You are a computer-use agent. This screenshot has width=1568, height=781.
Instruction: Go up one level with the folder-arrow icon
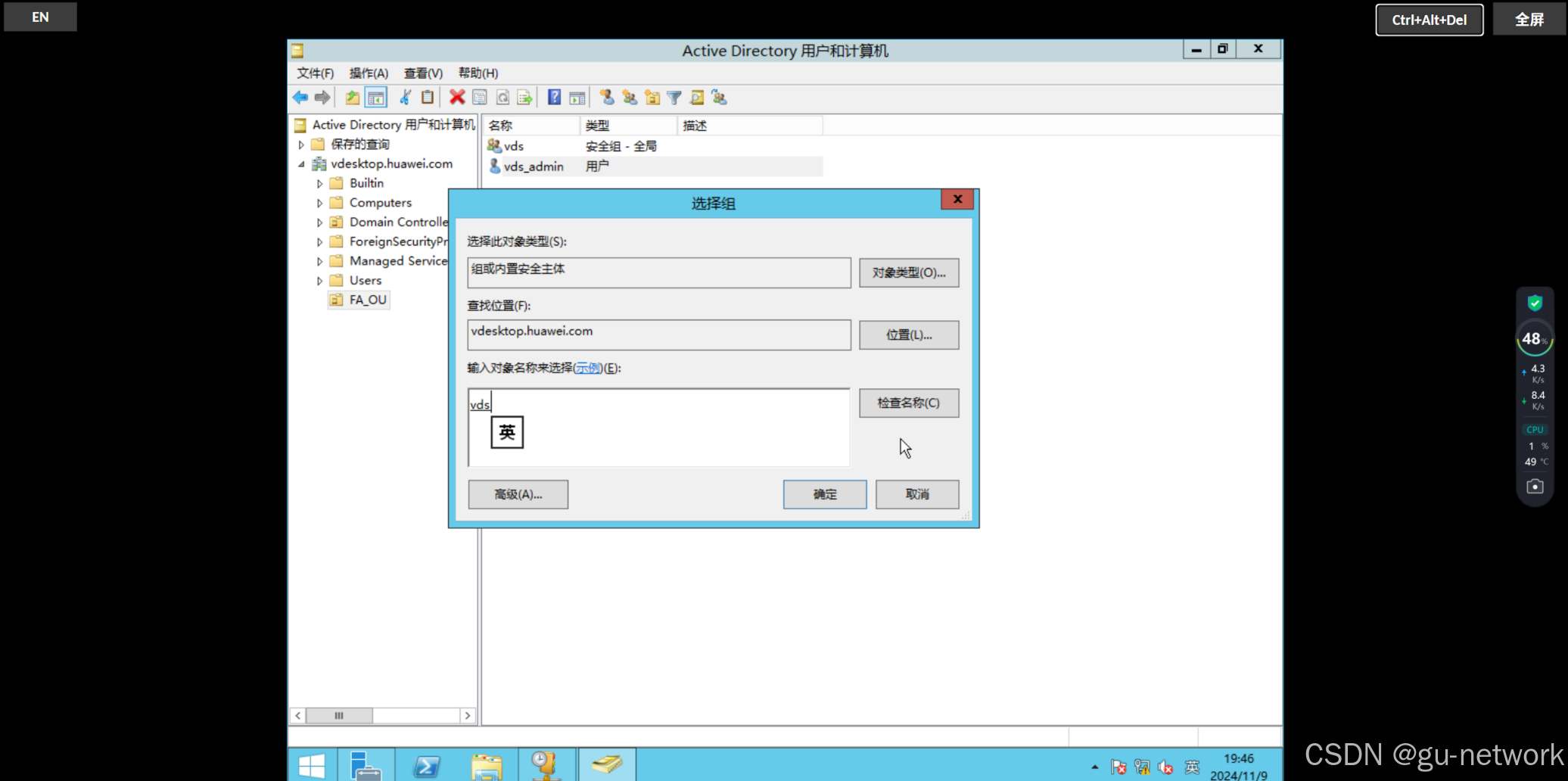(353, 98)
